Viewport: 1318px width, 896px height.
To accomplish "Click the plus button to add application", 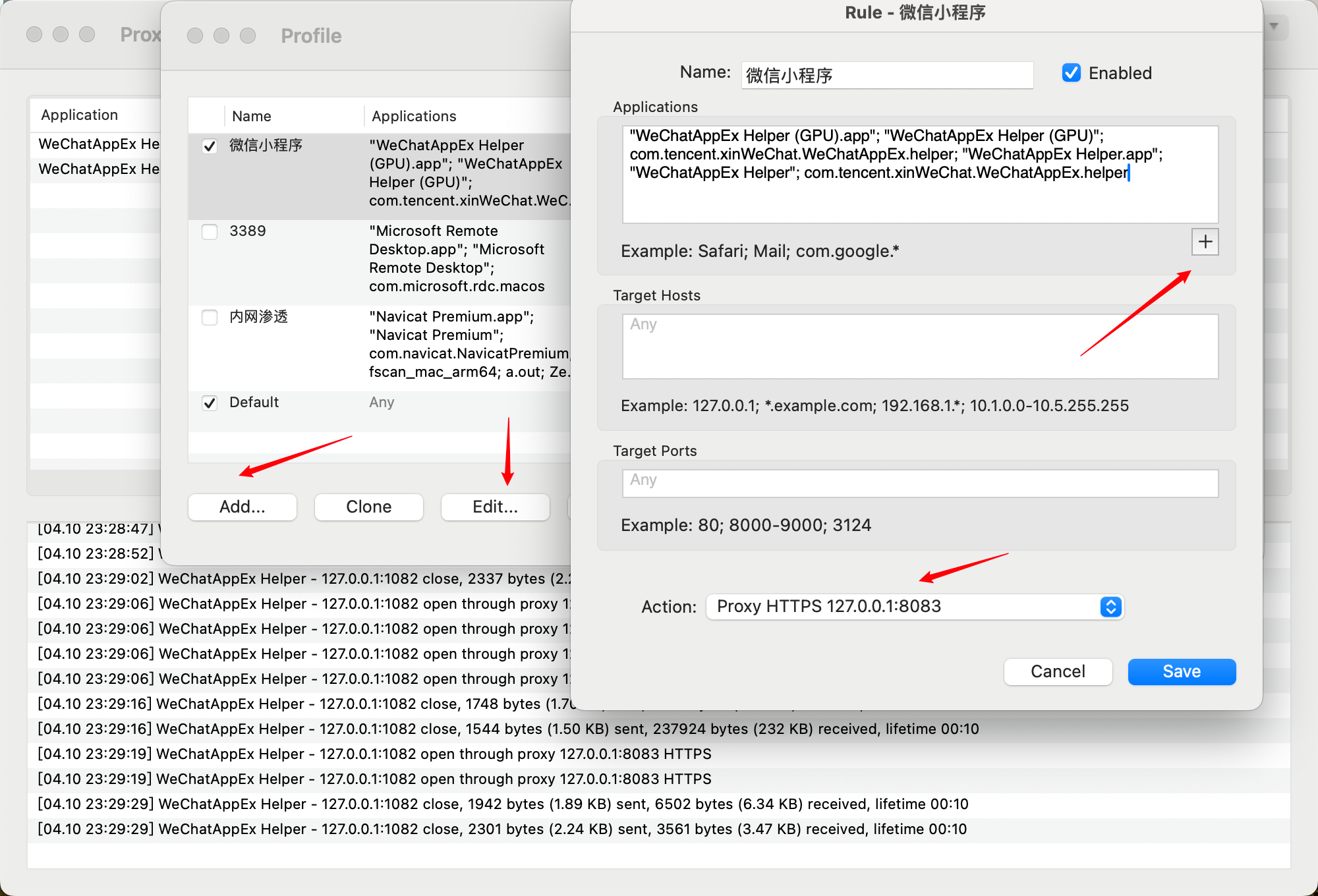I will coord(1205,242).
